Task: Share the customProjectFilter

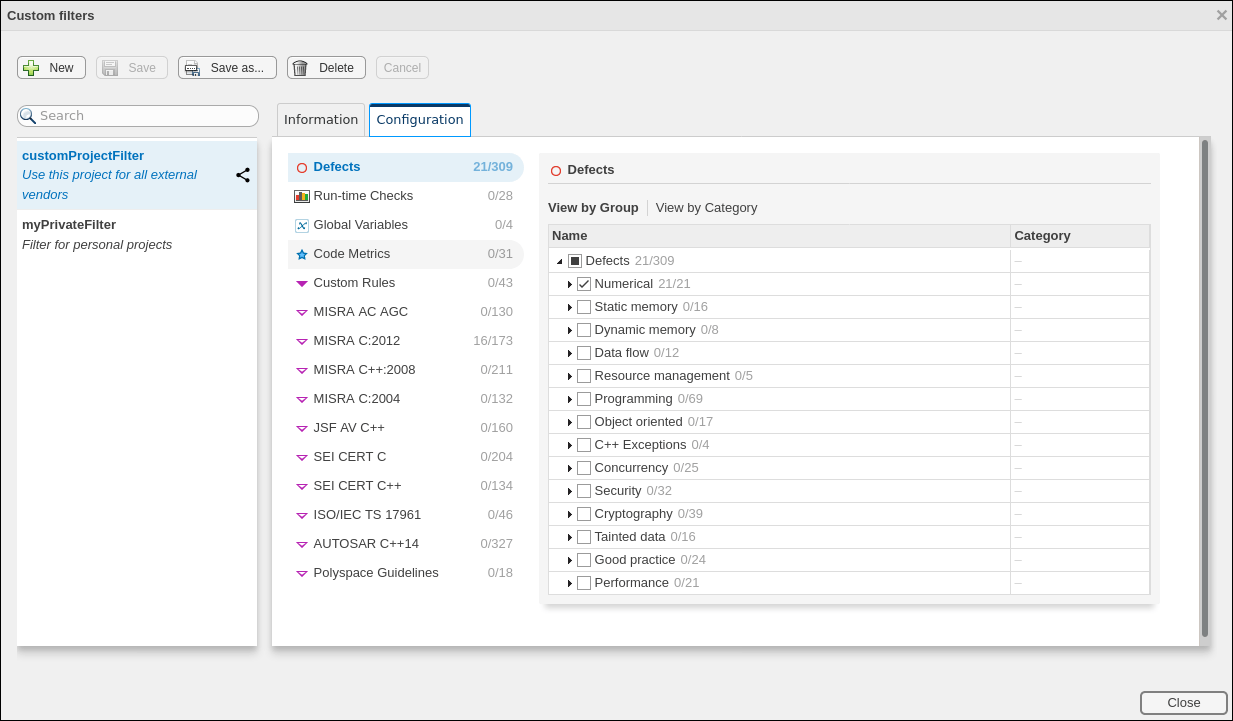Action: point(242,175)
